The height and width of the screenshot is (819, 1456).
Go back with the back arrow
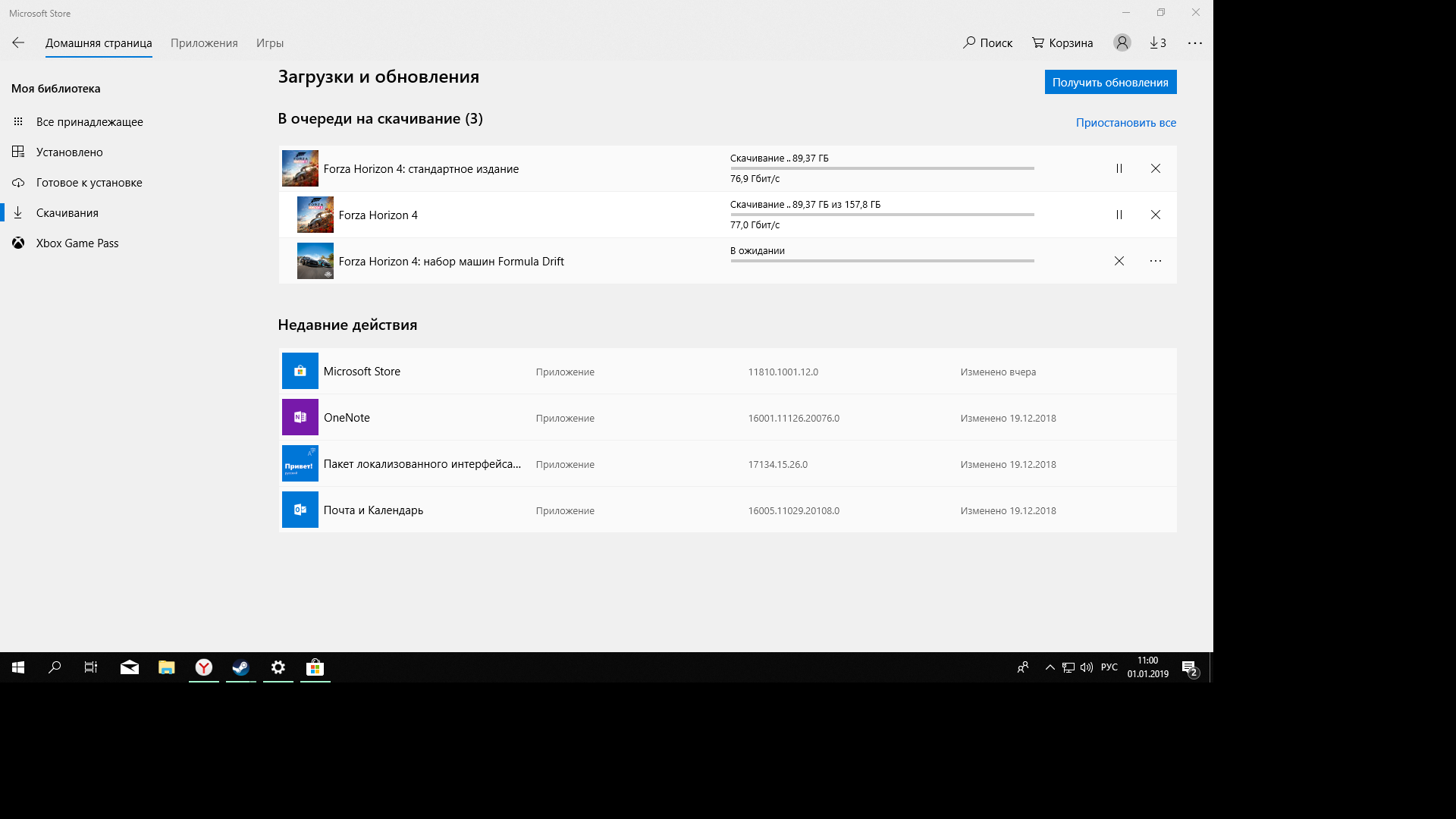point(18,43)
